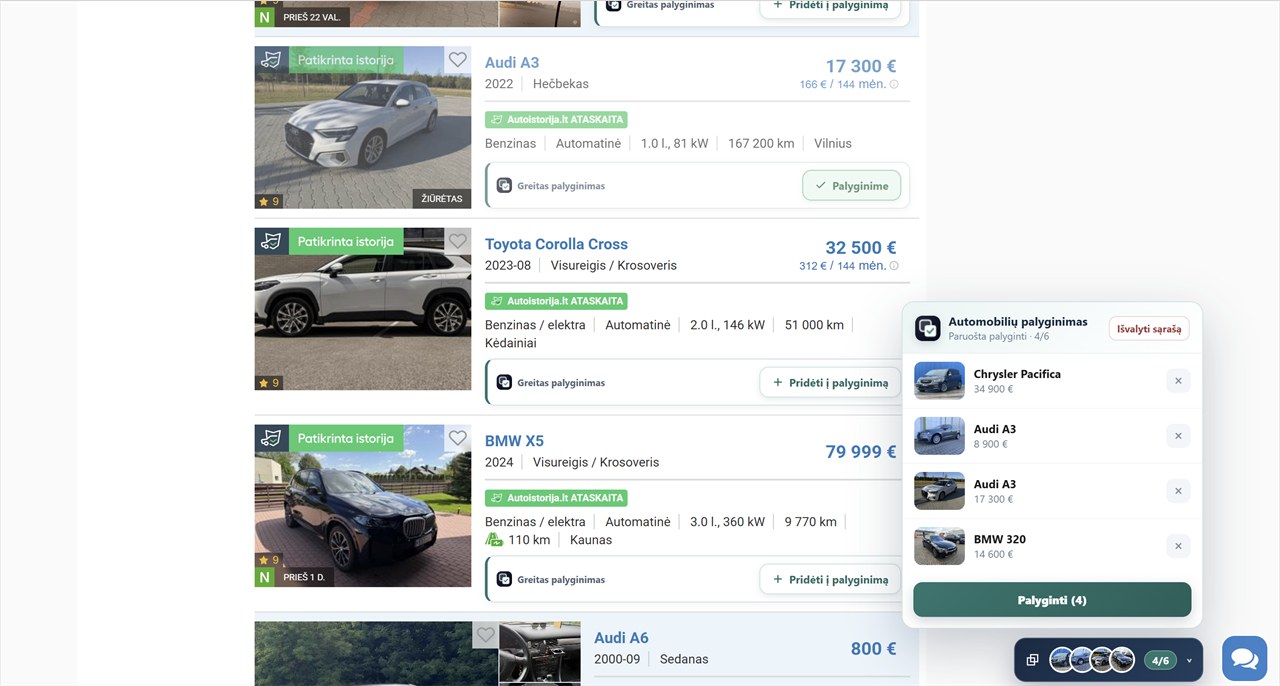1280x686 pixels.
Task: Click the 4/6 counter badge in dock
Action: (x=1160, y=661)
